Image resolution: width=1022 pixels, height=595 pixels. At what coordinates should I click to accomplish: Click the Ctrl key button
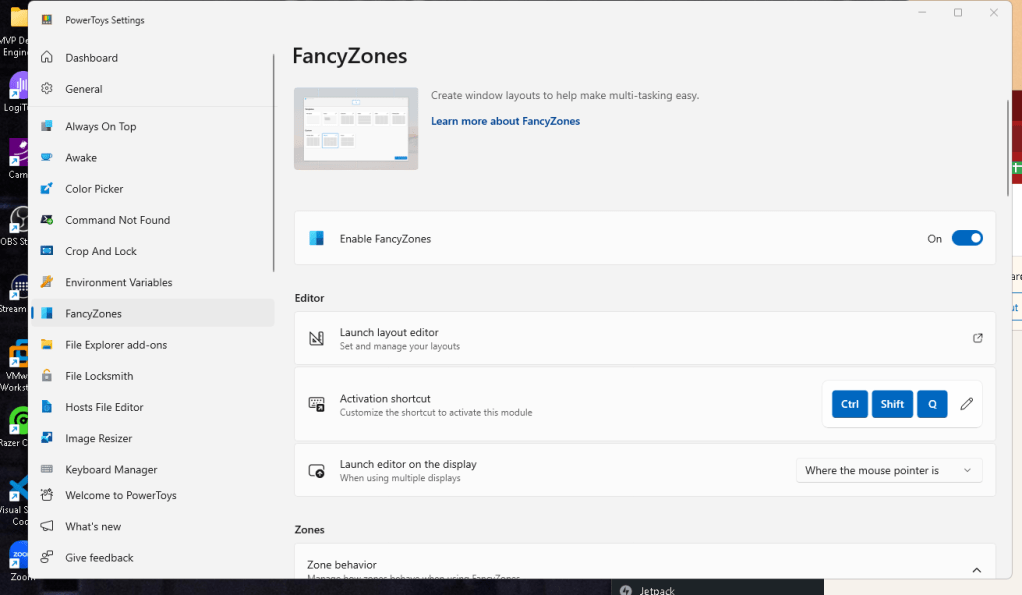point(850,404)
